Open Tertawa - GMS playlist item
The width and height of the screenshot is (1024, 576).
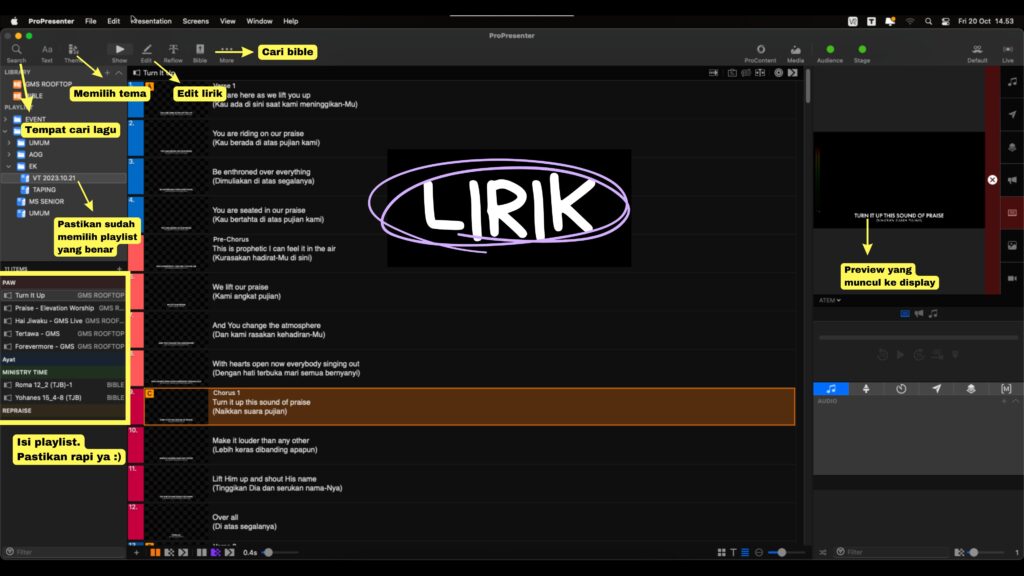click(63, 334)
